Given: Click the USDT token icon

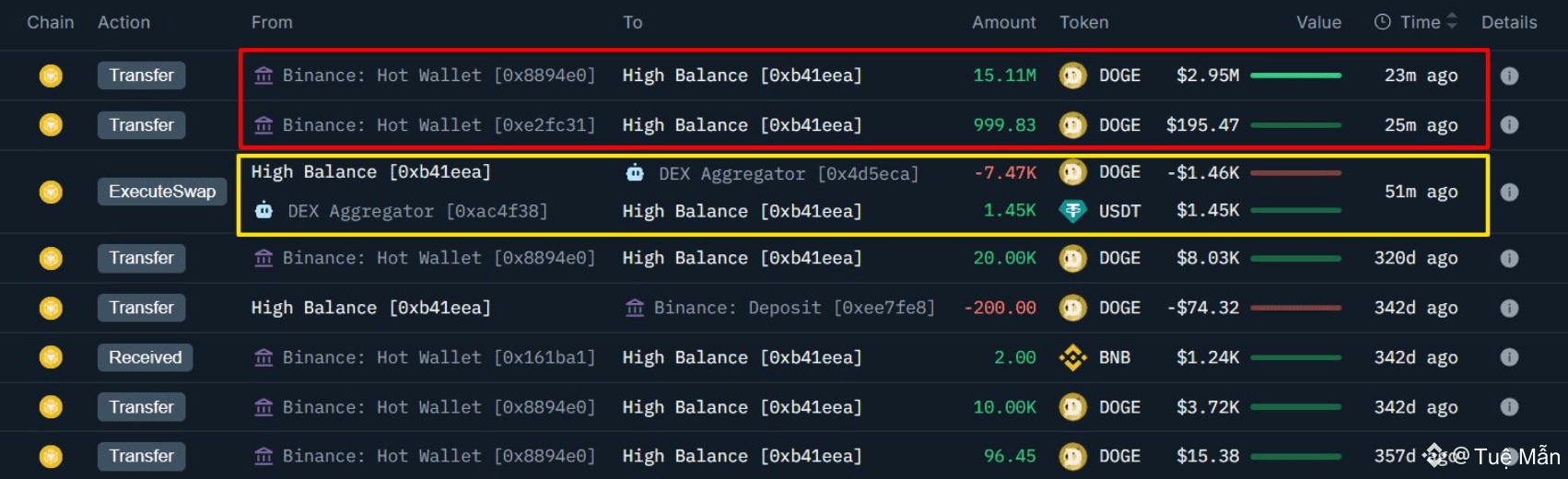Looking at the screenshot, I should 1072,211.
